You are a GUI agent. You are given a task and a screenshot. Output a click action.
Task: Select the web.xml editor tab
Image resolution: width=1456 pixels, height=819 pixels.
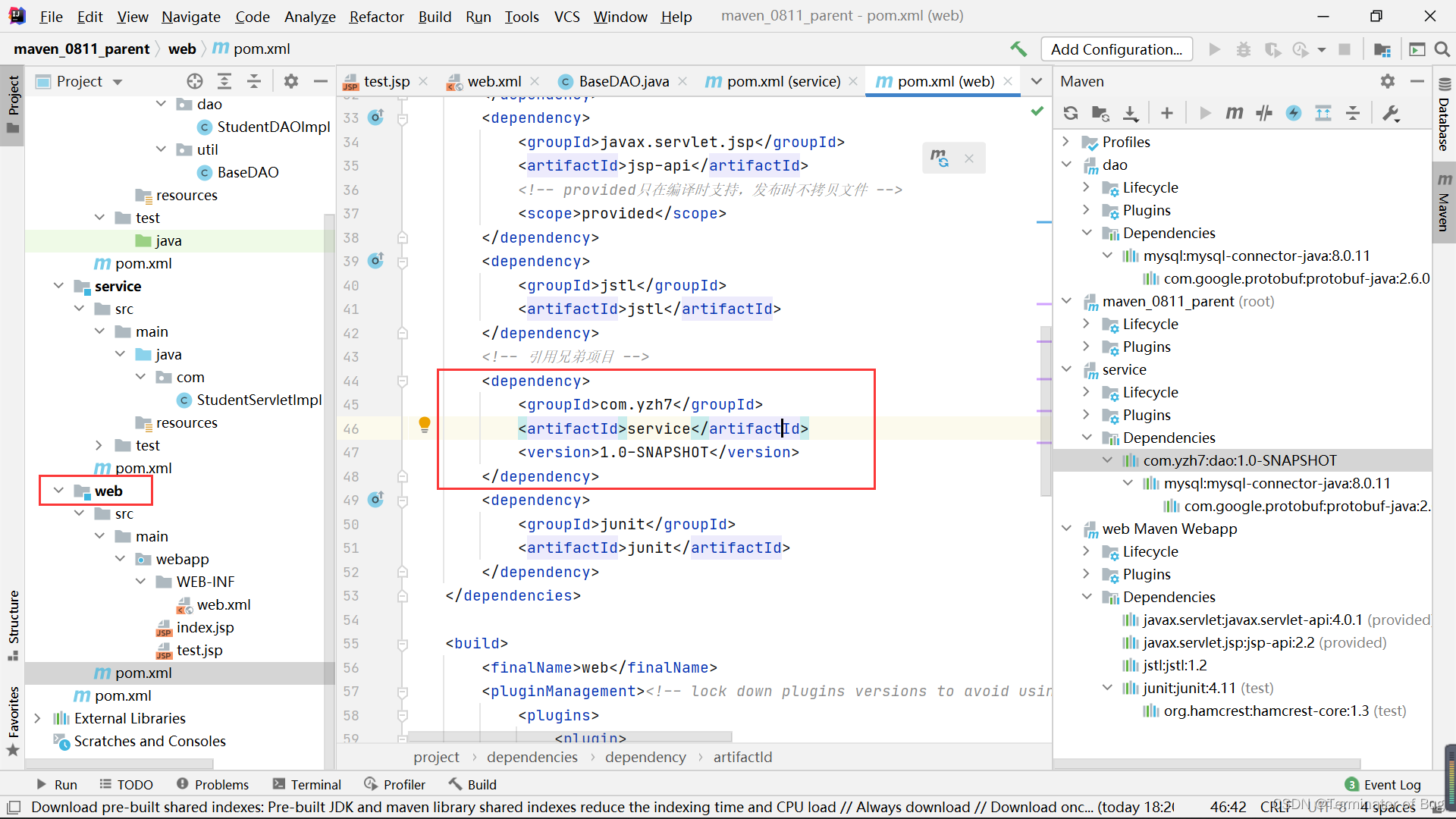click(494, 81)
